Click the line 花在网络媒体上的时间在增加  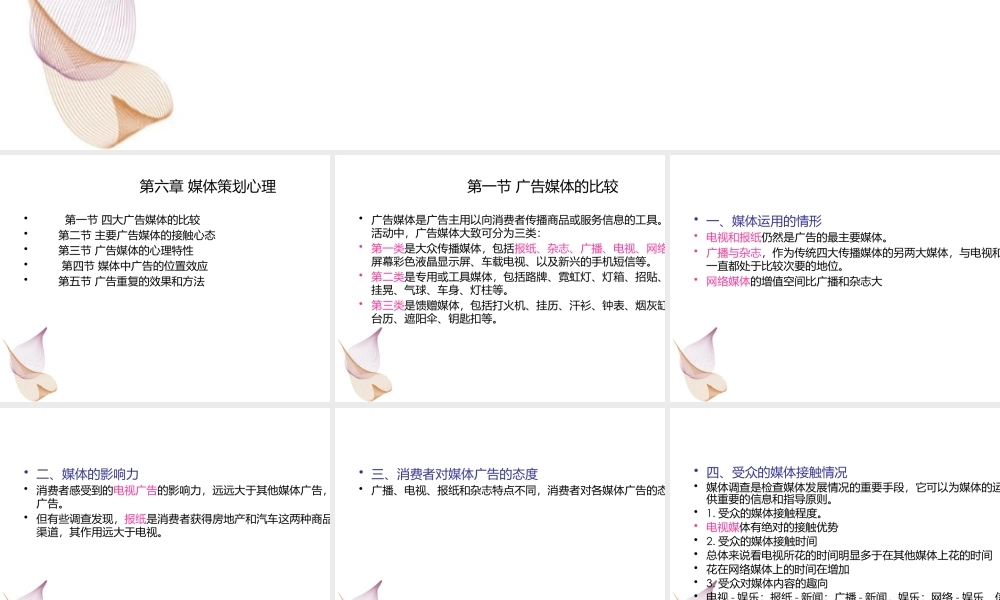777,569
